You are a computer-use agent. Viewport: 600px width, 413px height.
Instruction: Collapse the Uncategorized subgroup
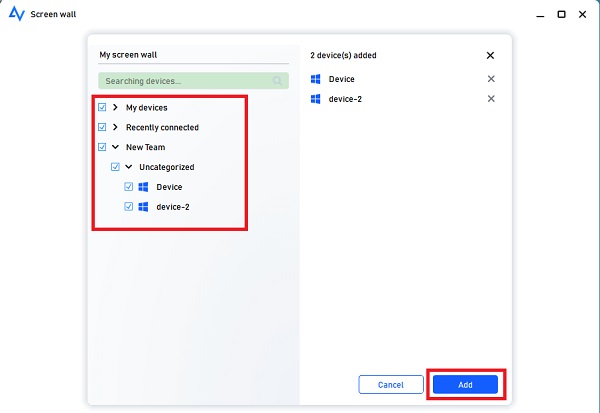click(x=128, y=167)
